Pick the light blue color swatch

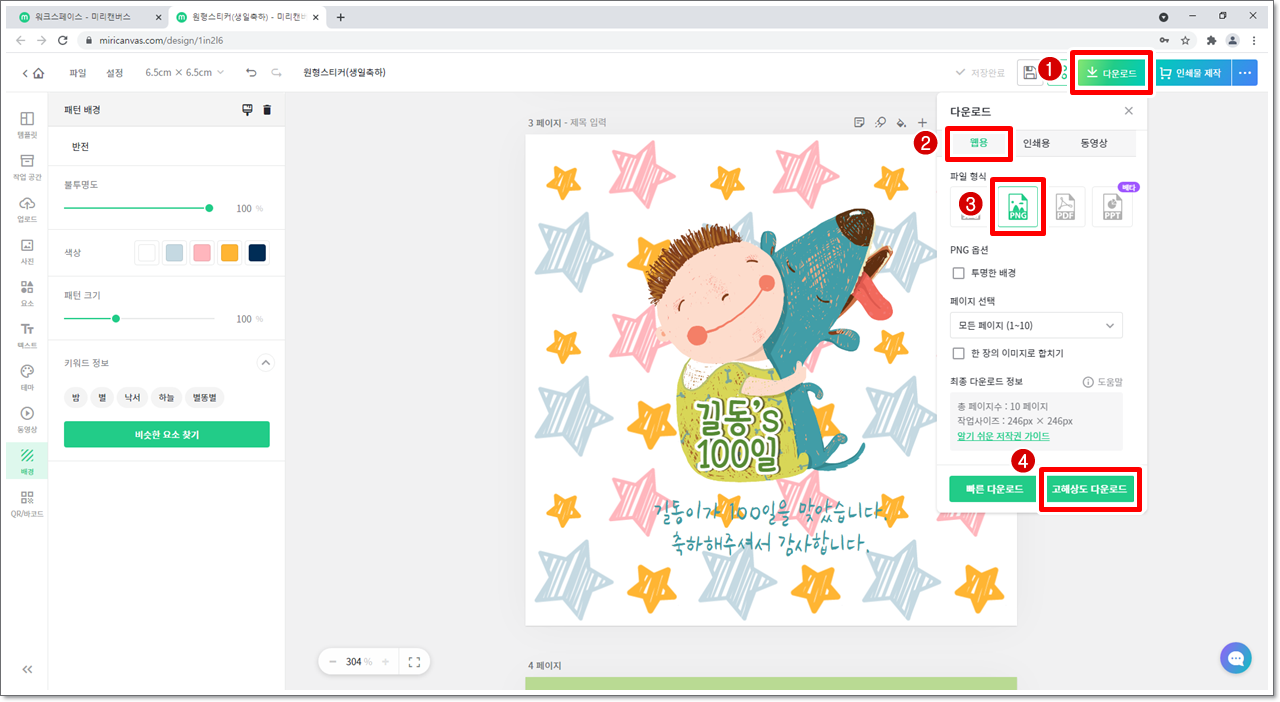tap(174, 253)
